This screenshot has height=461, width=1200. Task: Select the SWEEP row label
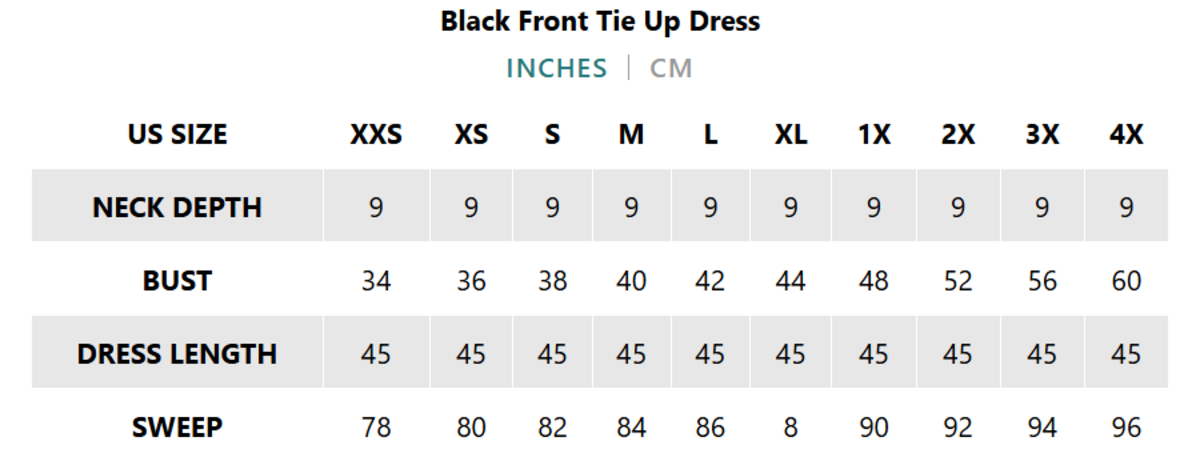pyautogui.click(x=177, y=428)
